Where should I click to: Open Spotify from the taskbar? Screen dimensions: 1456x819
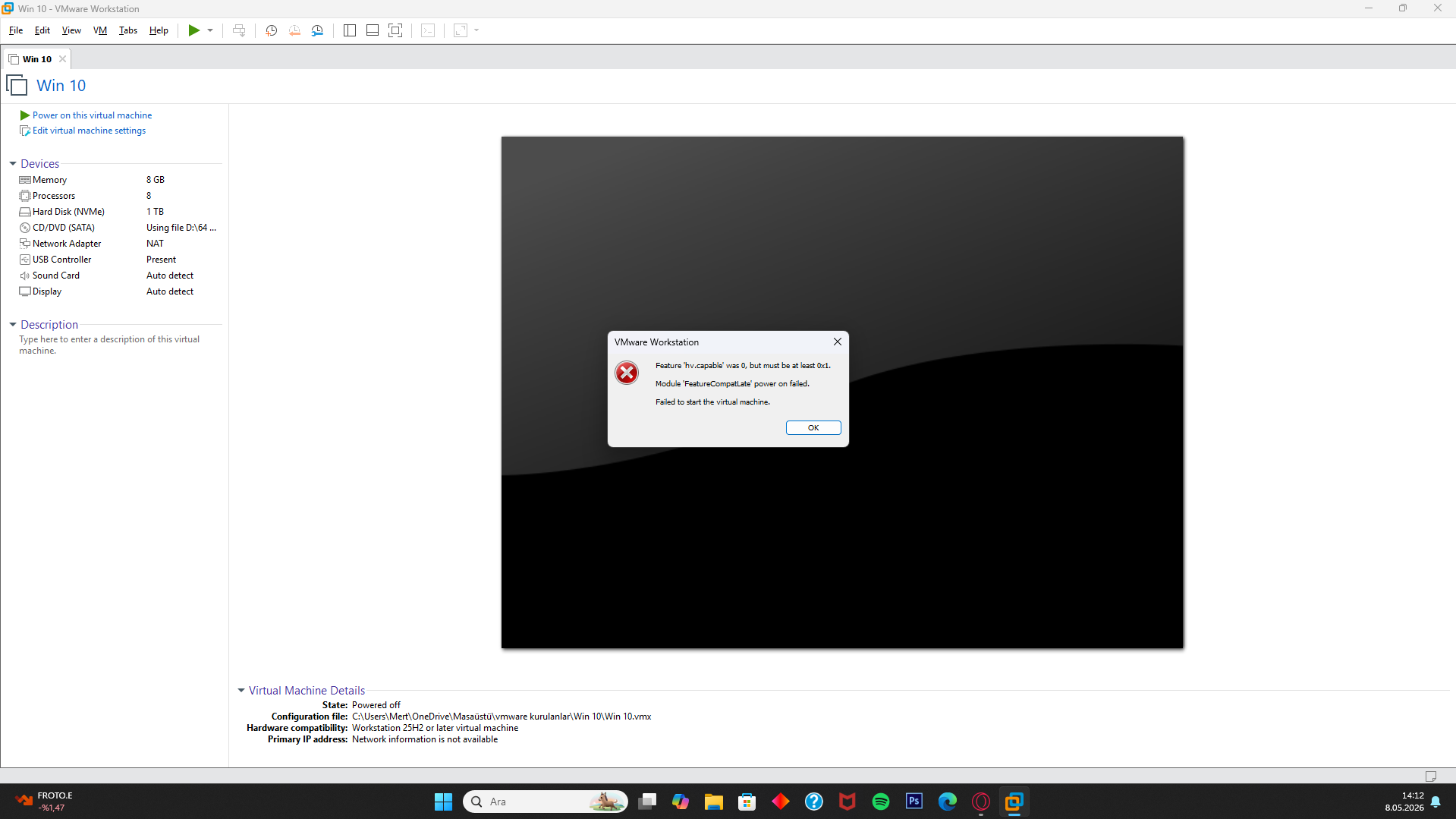[x=881, y=802]
